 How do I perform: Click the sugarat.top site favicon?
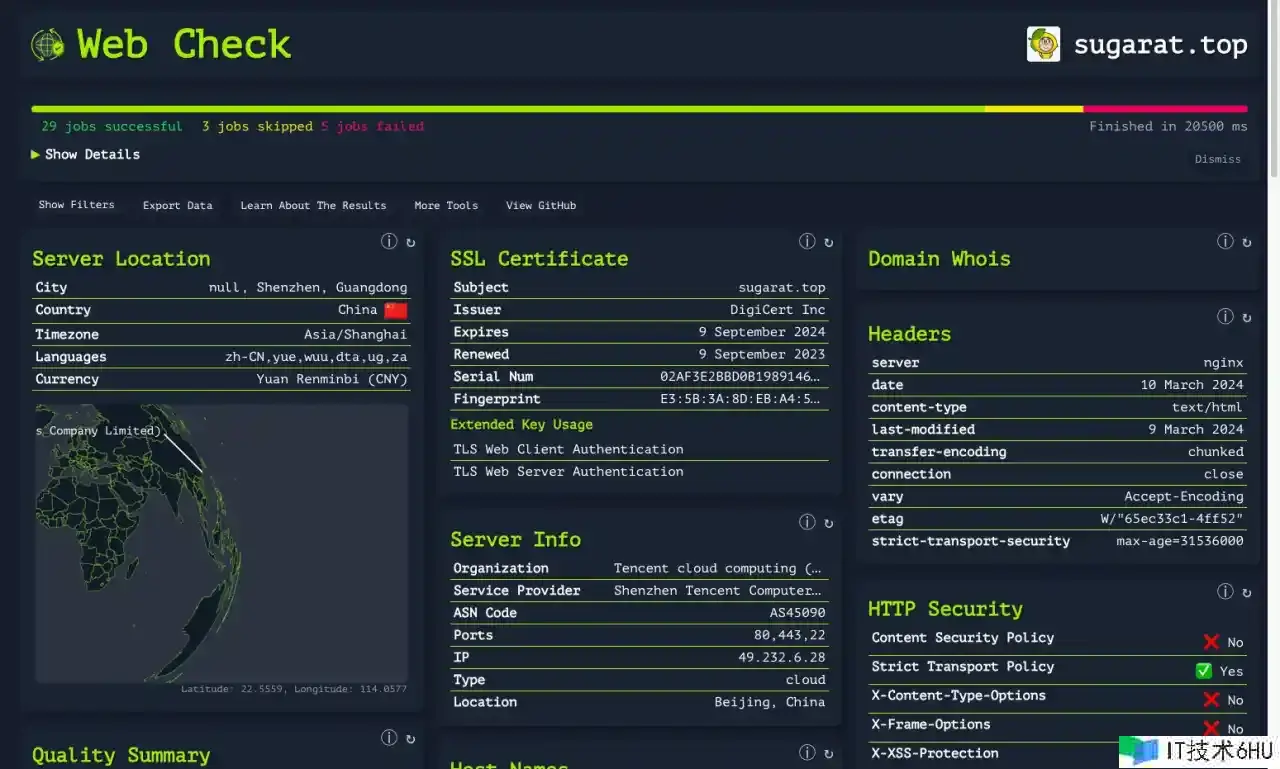[x=1043, y=44]
